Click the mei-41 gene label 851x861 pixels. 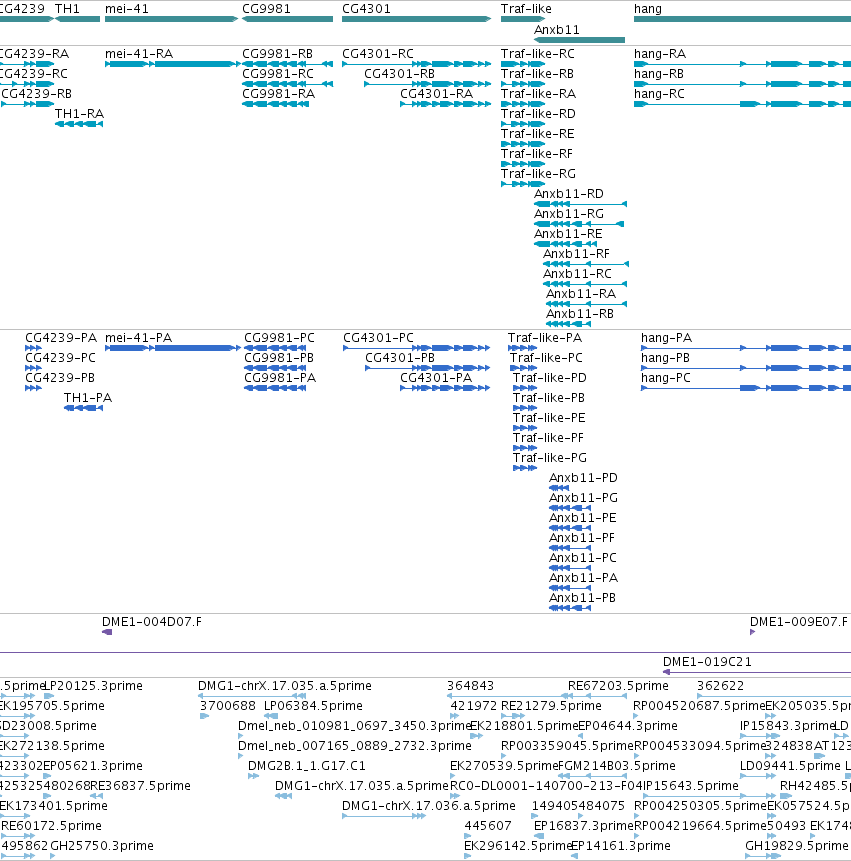click(x=126, y=9)
